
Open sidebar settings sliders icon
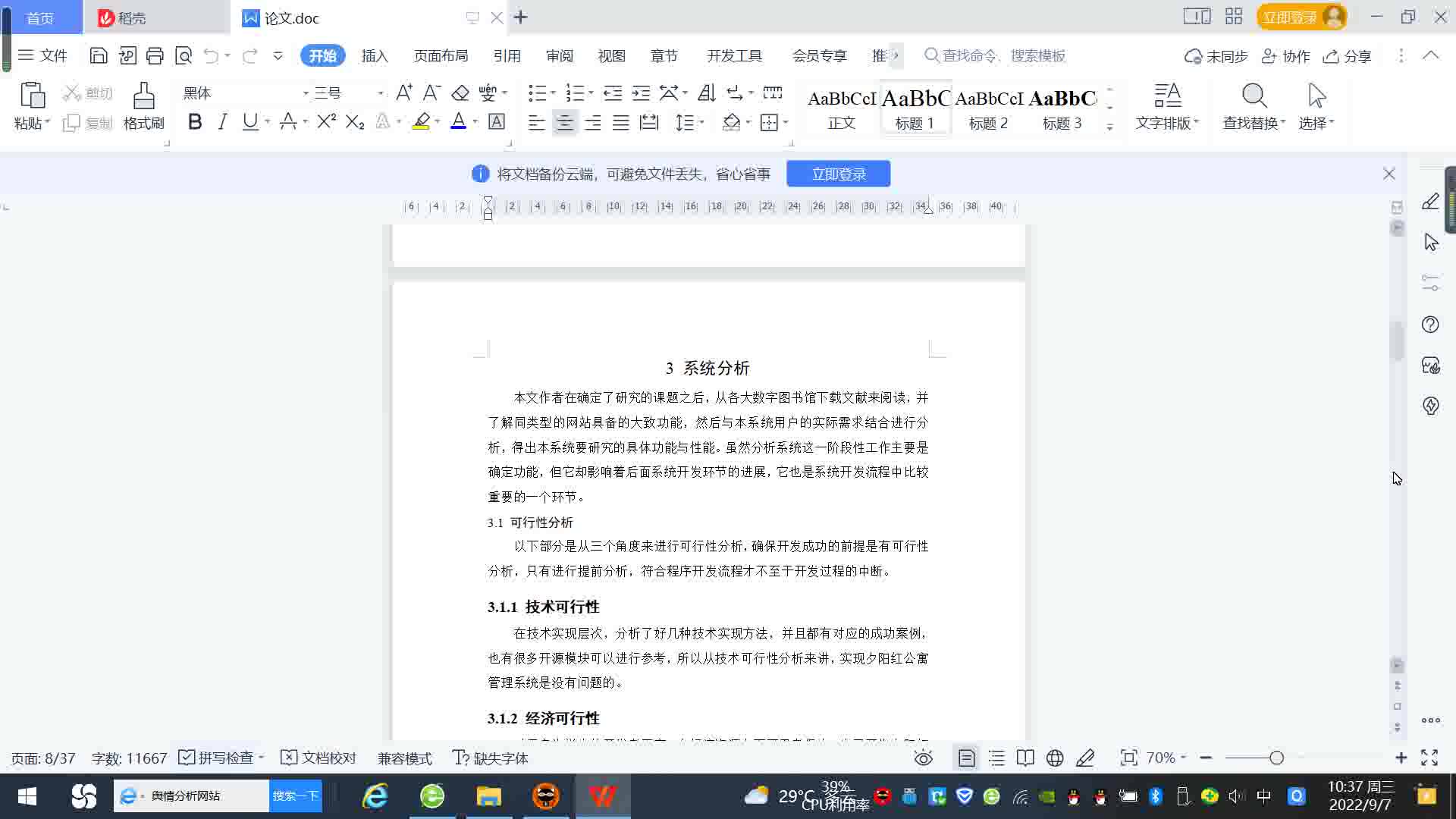(x=1430, y=284)
